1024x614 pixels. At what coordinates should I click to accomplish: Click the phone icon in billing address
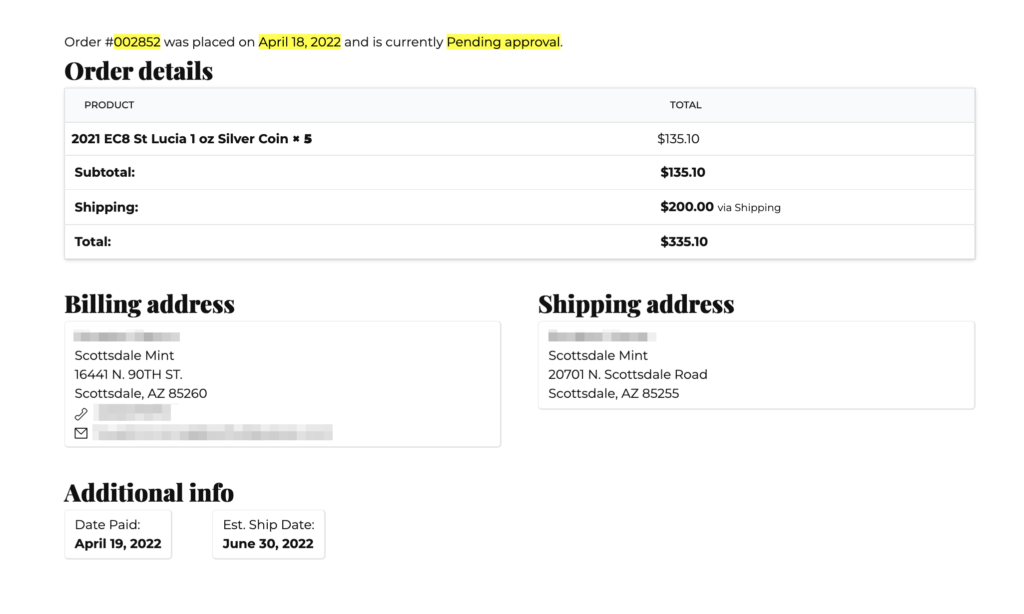(81, 413)
